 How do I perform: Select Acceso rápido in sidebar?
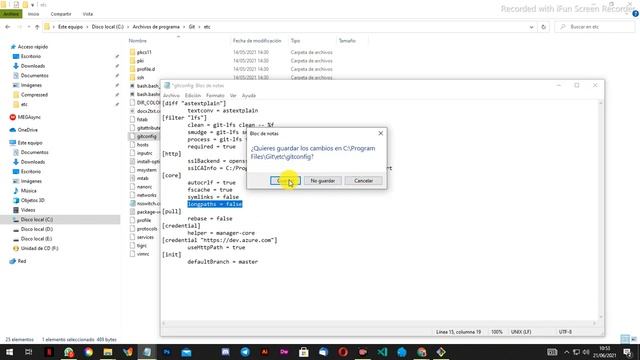tap(33, 47)
